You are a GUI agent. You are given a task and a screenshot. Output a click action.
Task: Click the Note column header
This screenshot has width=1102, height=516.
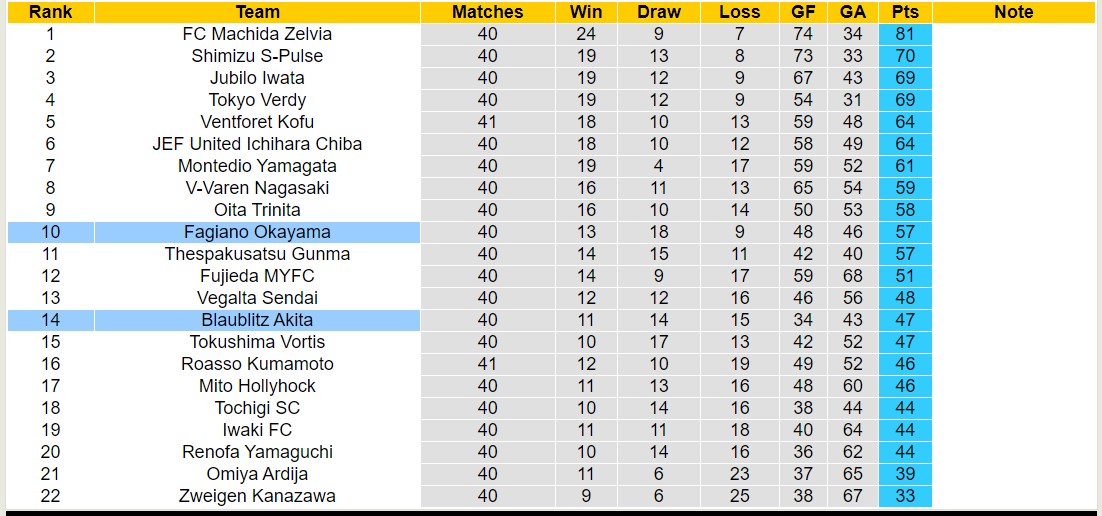[x=1014, y=12]
